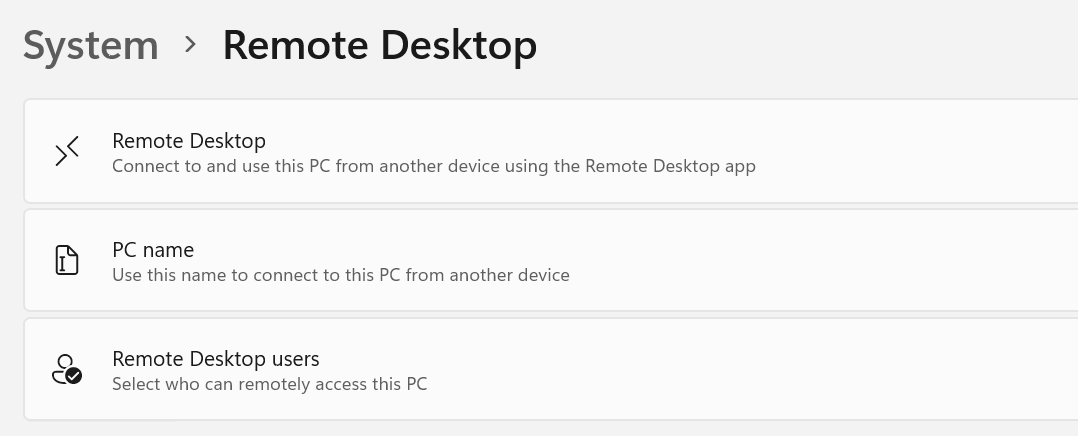This screenshot has height=436, width=1078.
Task: Click "Use this name to connect" description
Action: [341, 275]
